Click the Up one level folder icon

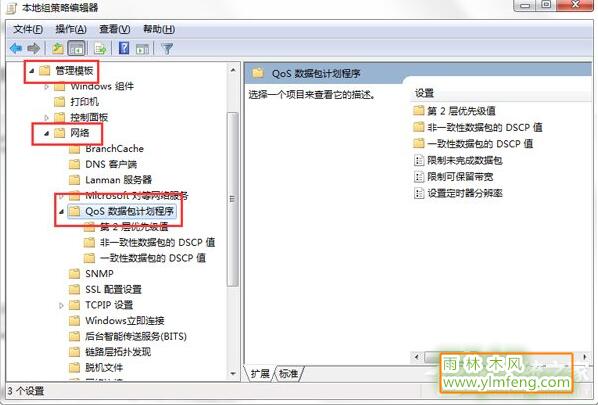[58, 48]
